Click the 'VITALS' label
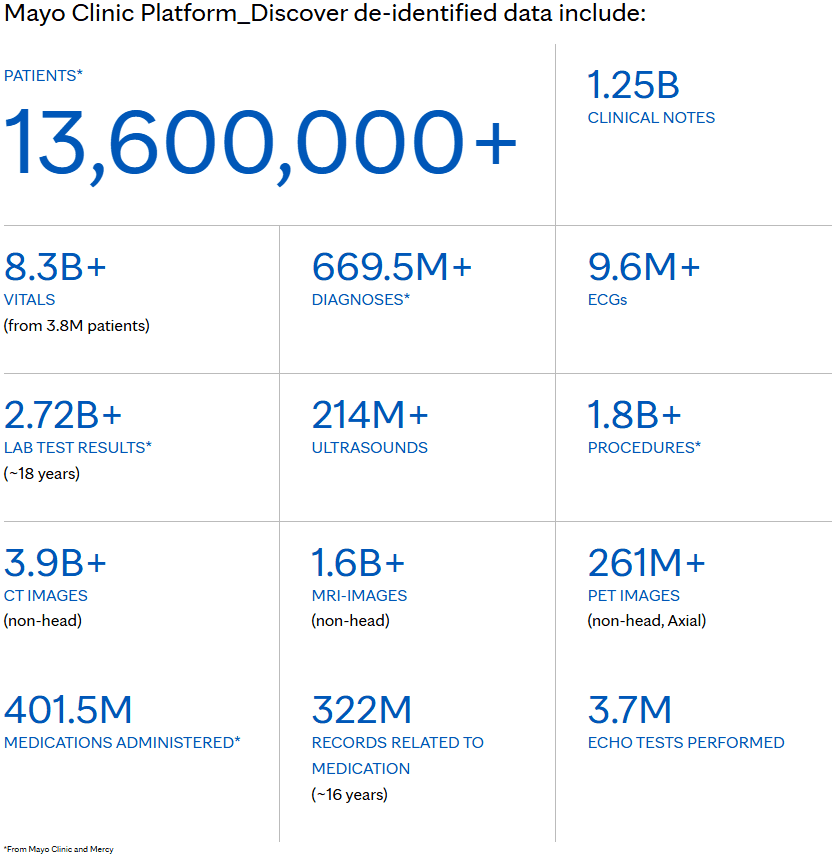The width and height of the screenshot is (833, 855). pos(29,300)
